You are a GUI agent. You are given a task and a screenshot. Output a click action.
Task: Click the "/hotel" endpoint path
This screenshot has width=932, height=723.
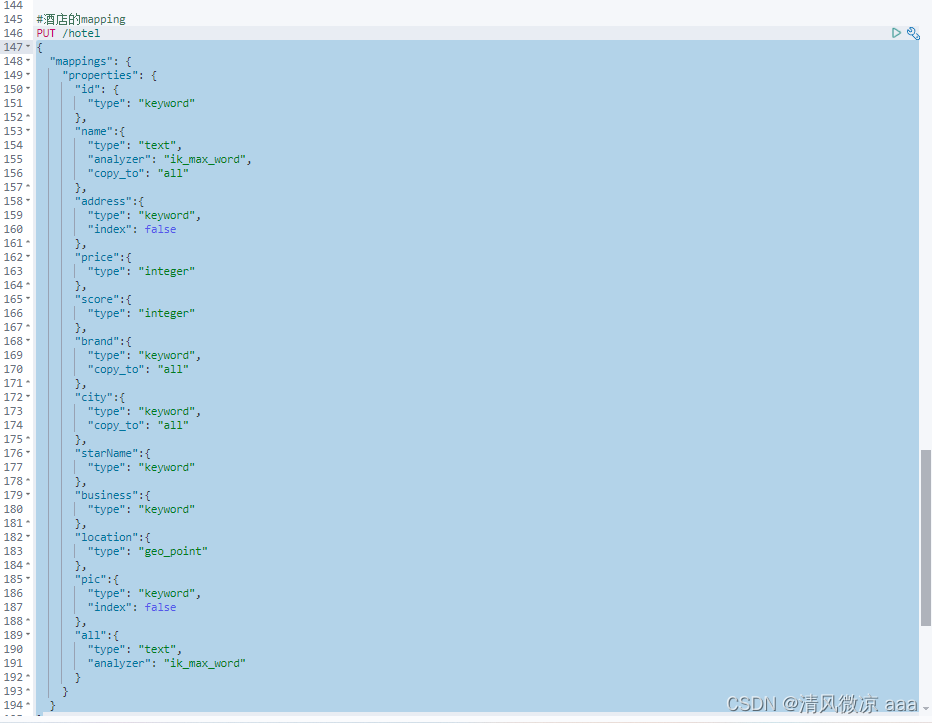(81, 33)
